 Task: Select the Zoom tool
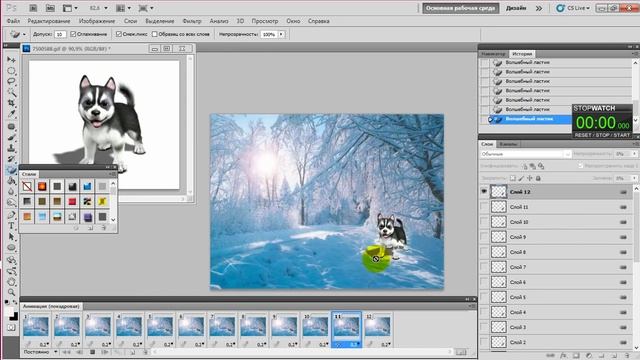click(11, 292)
